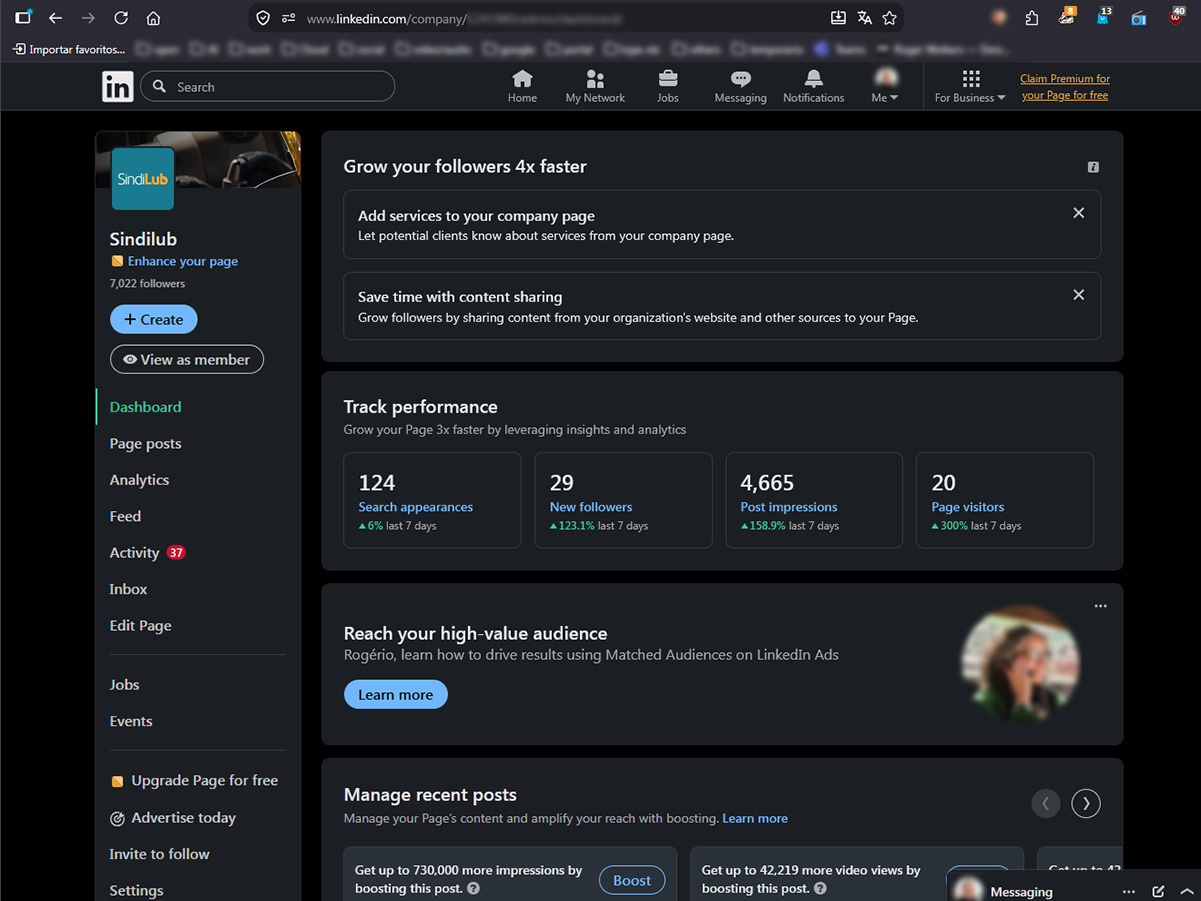
Task: Open the Search appearances metric card
Action: click(432, 500)
